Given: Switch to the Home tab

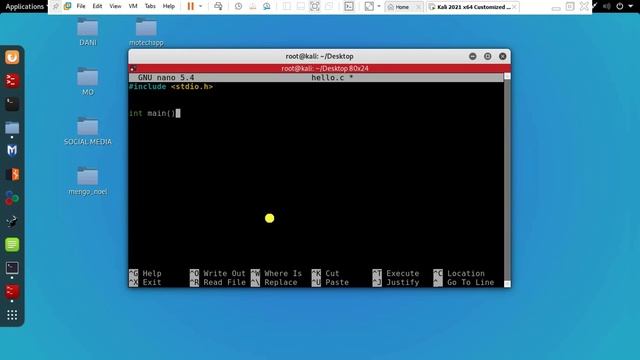Looking at the screenshot, I should tap(403, 7).
